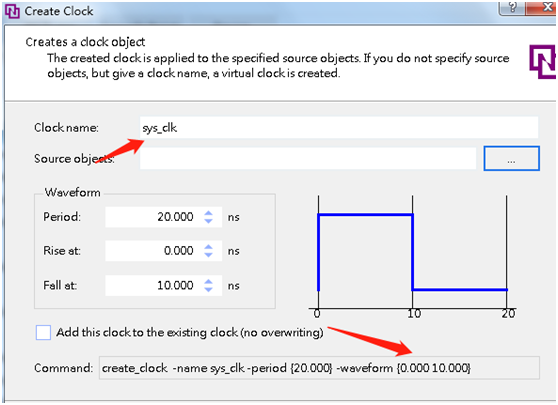Click the Rise at value field 0.000
Viewport: 558px width, 405px height.
[x=164, y=251]
